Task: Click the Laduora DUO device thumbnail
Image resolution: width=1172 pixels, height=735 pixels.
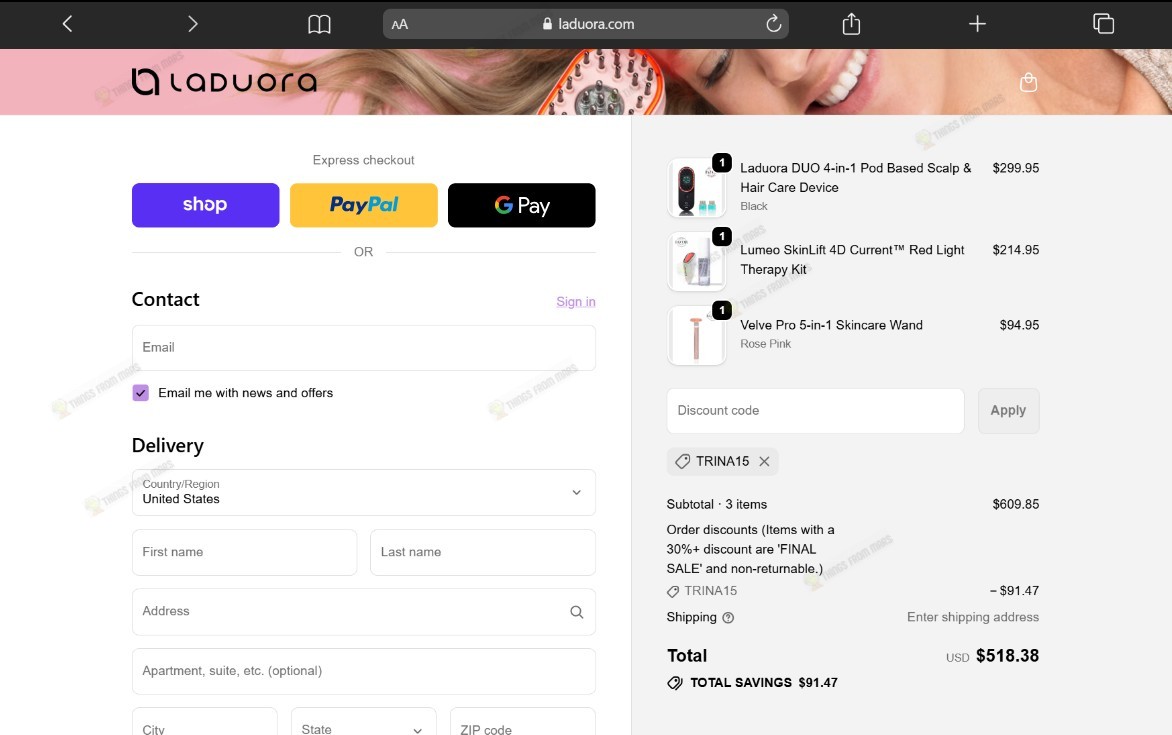Action: [x=697, y=187]
